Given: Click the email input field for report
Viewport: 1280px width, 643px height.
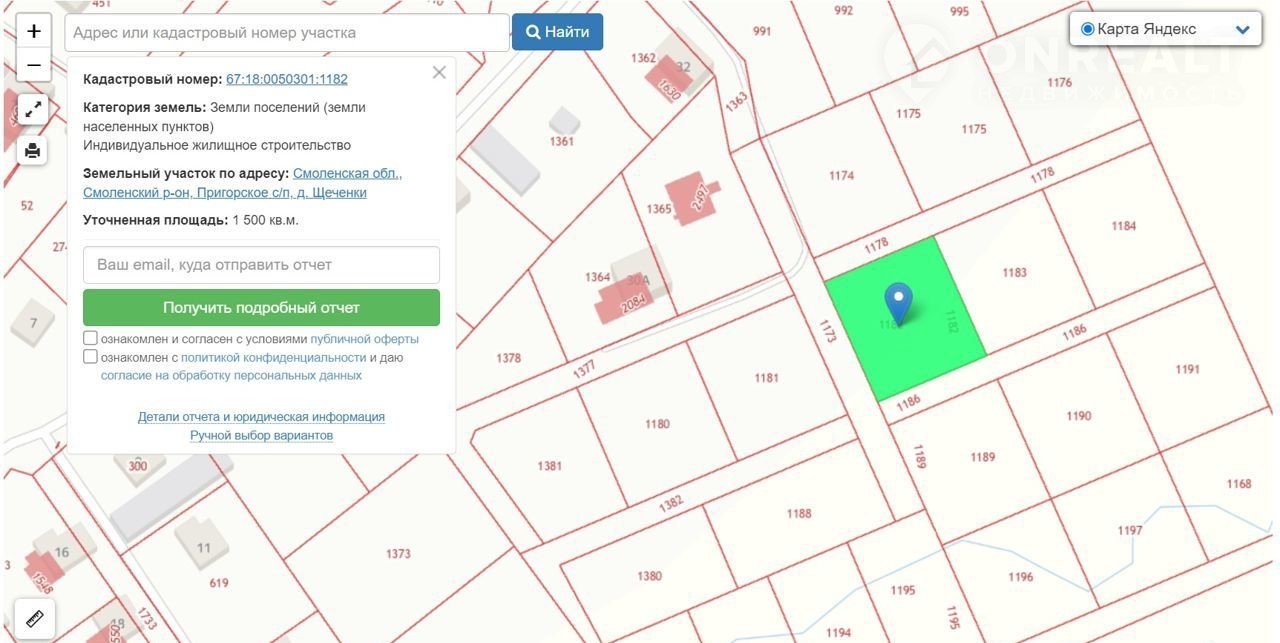Looking at the screenshot, I should (x=261, y=265).
